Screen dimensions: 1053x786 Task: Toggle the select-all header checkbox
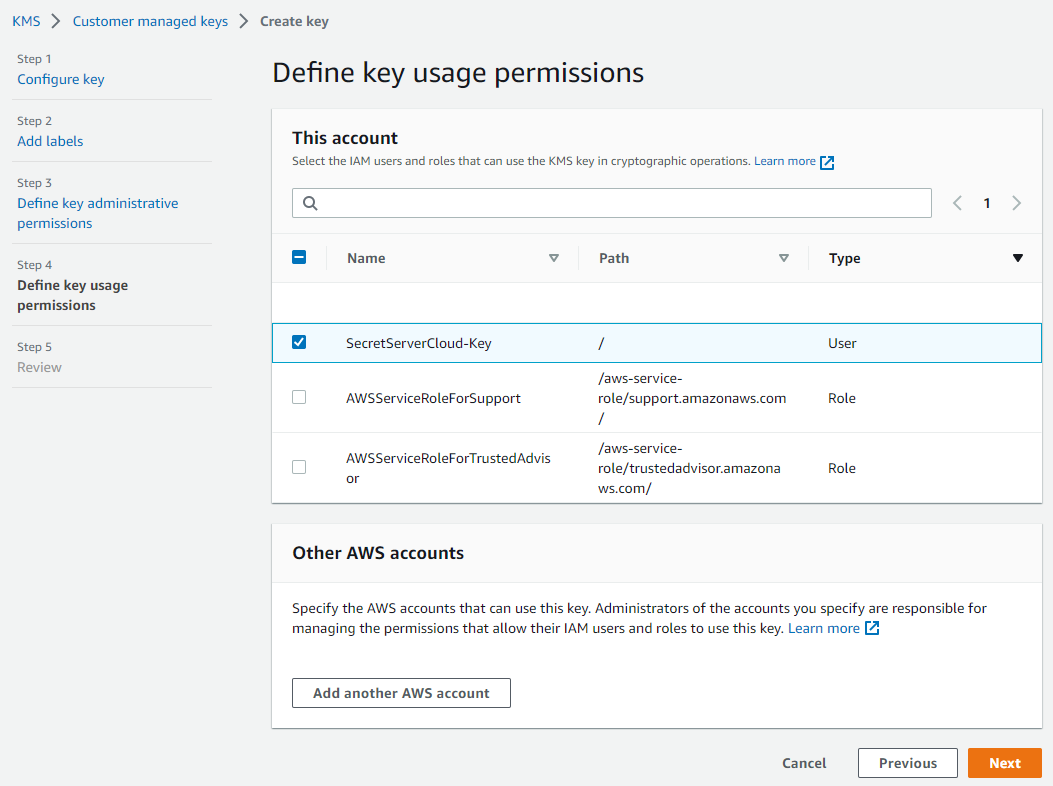pos(299,257)
